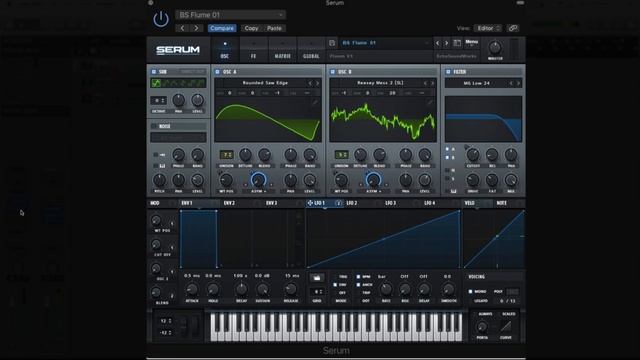640x360 pixels.
Task: Open the OSC B wavetable name selector
Action: pos(380,83)
